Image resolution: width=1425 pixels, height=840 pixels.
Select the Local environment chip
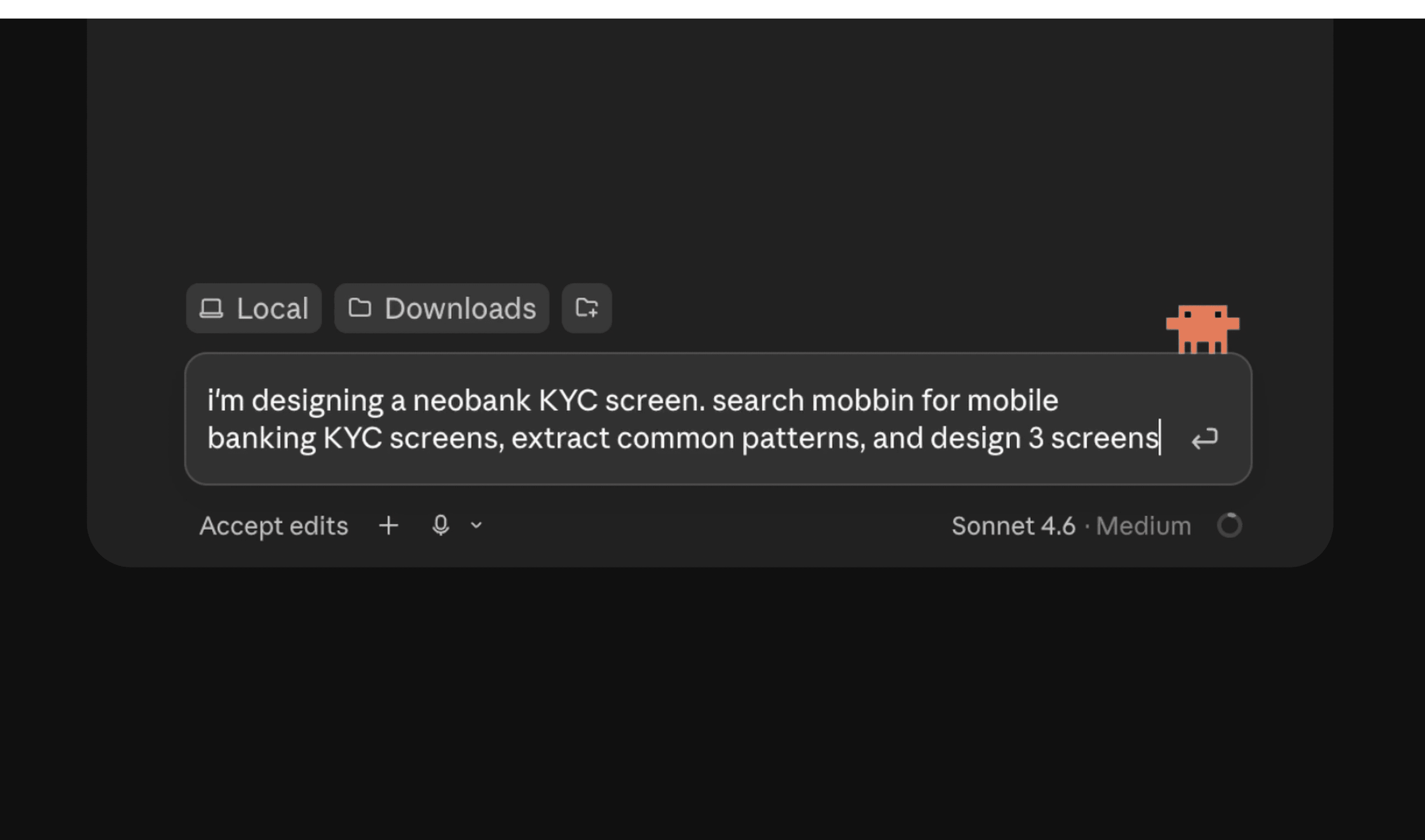(254, 308)
